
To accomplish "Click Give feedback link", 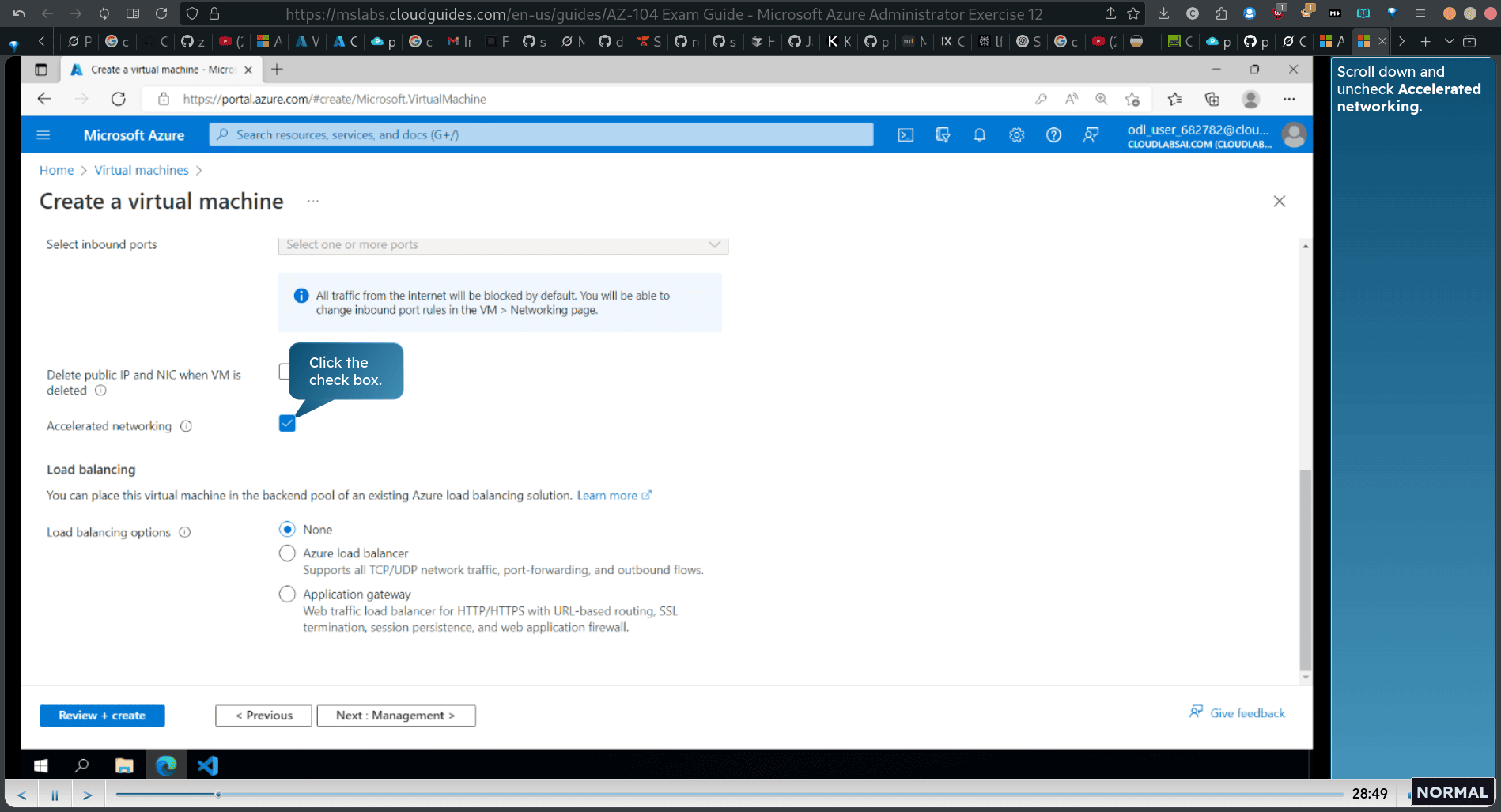I will point(1238,713).
